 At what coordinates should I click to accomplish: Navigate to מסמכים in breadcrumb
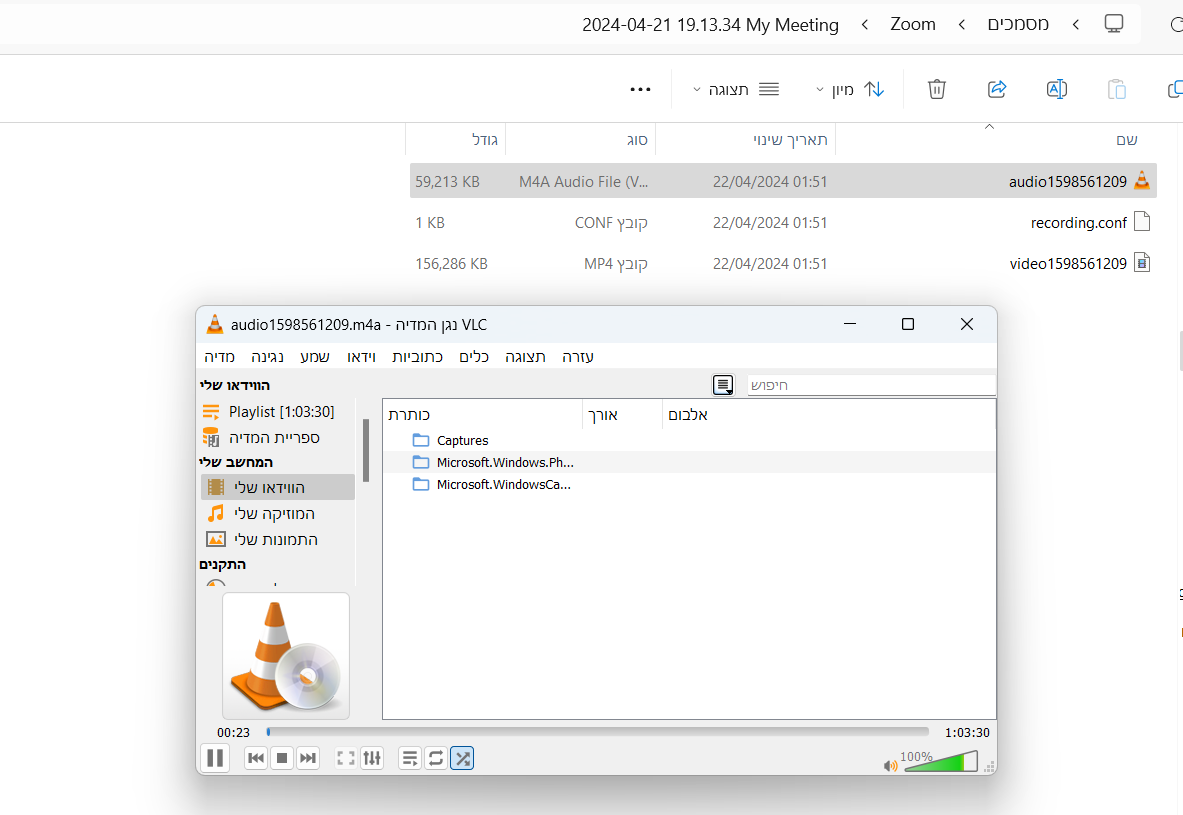click(x=1019, y=24)
